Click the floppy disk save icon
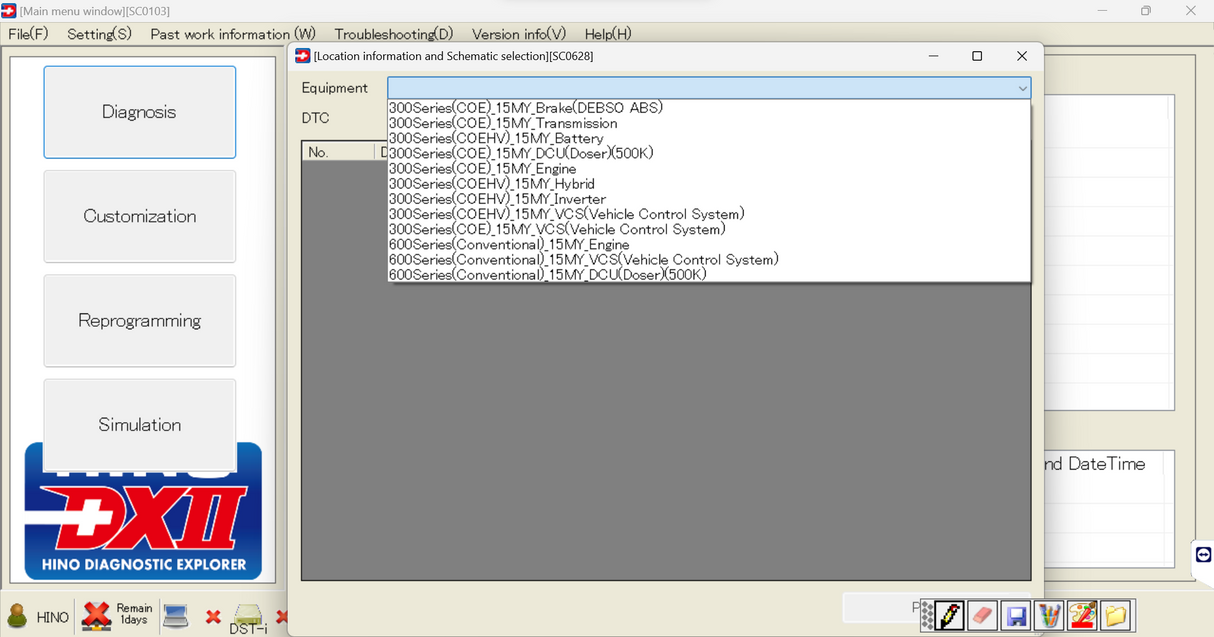The width and height of the screenshot is (1214, 637). [x=1016, y=615]
